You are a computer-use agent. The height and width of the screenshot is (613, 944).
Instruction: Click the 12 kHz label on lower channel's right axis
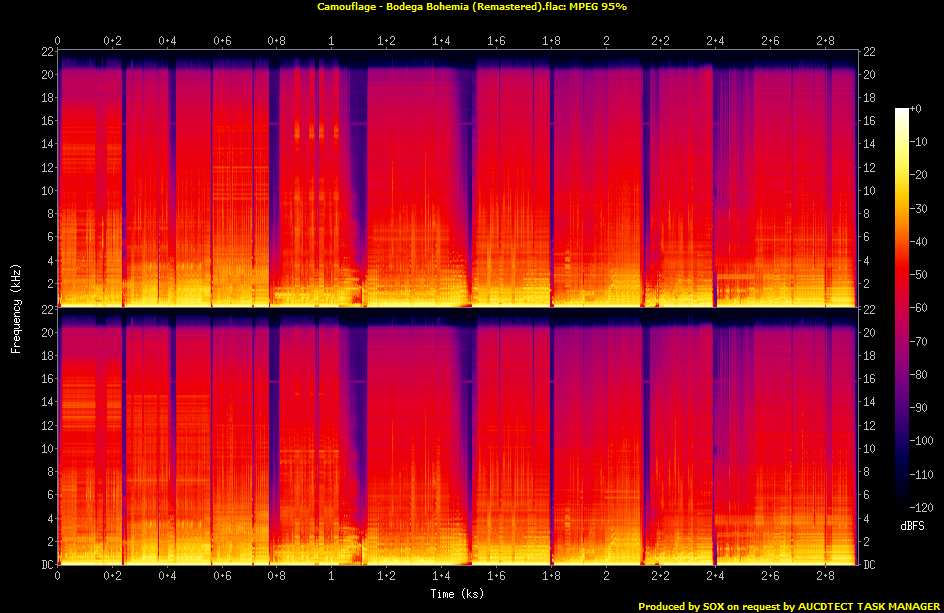click(x=870, y=426)
